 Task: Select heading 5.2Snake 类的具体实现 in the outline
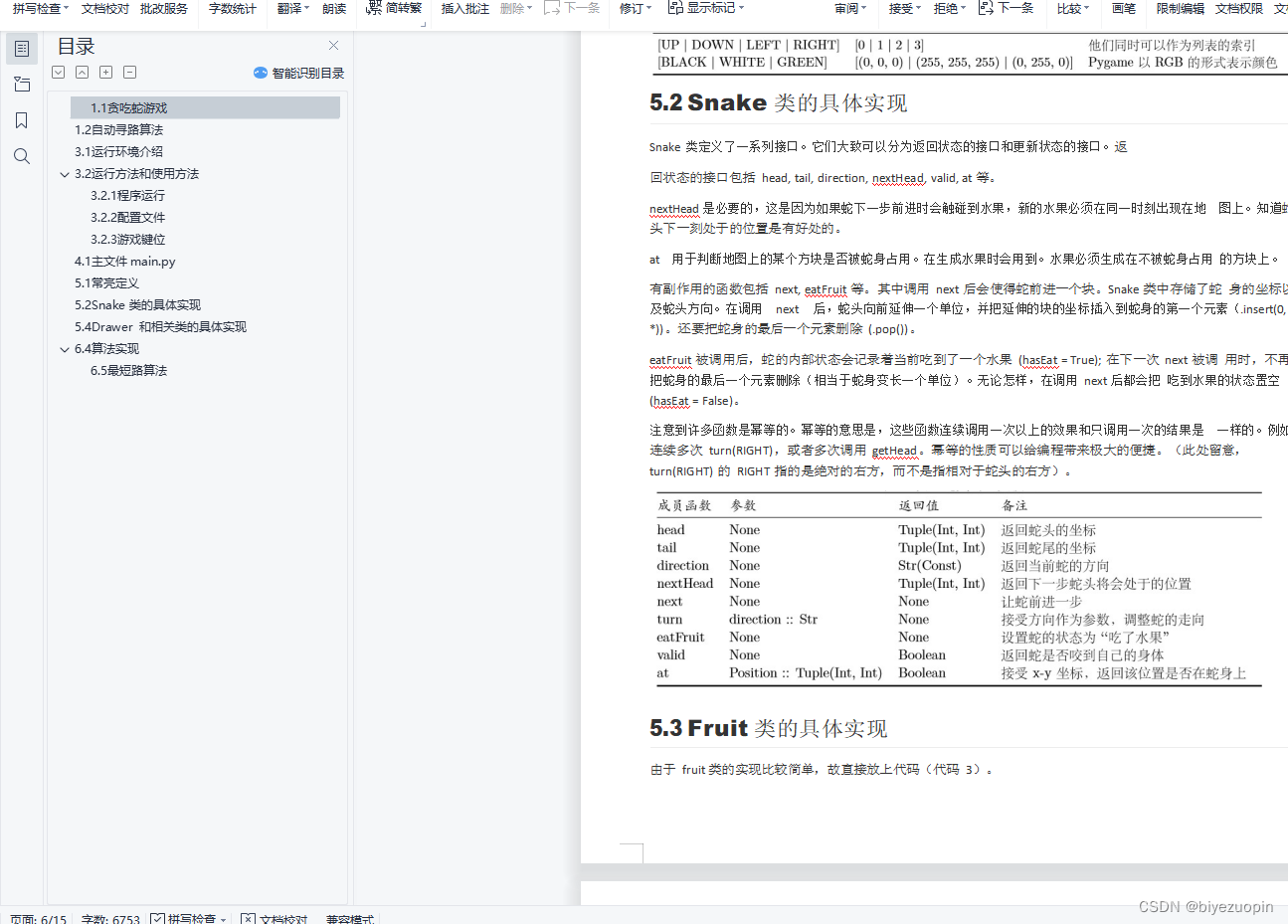136,304
